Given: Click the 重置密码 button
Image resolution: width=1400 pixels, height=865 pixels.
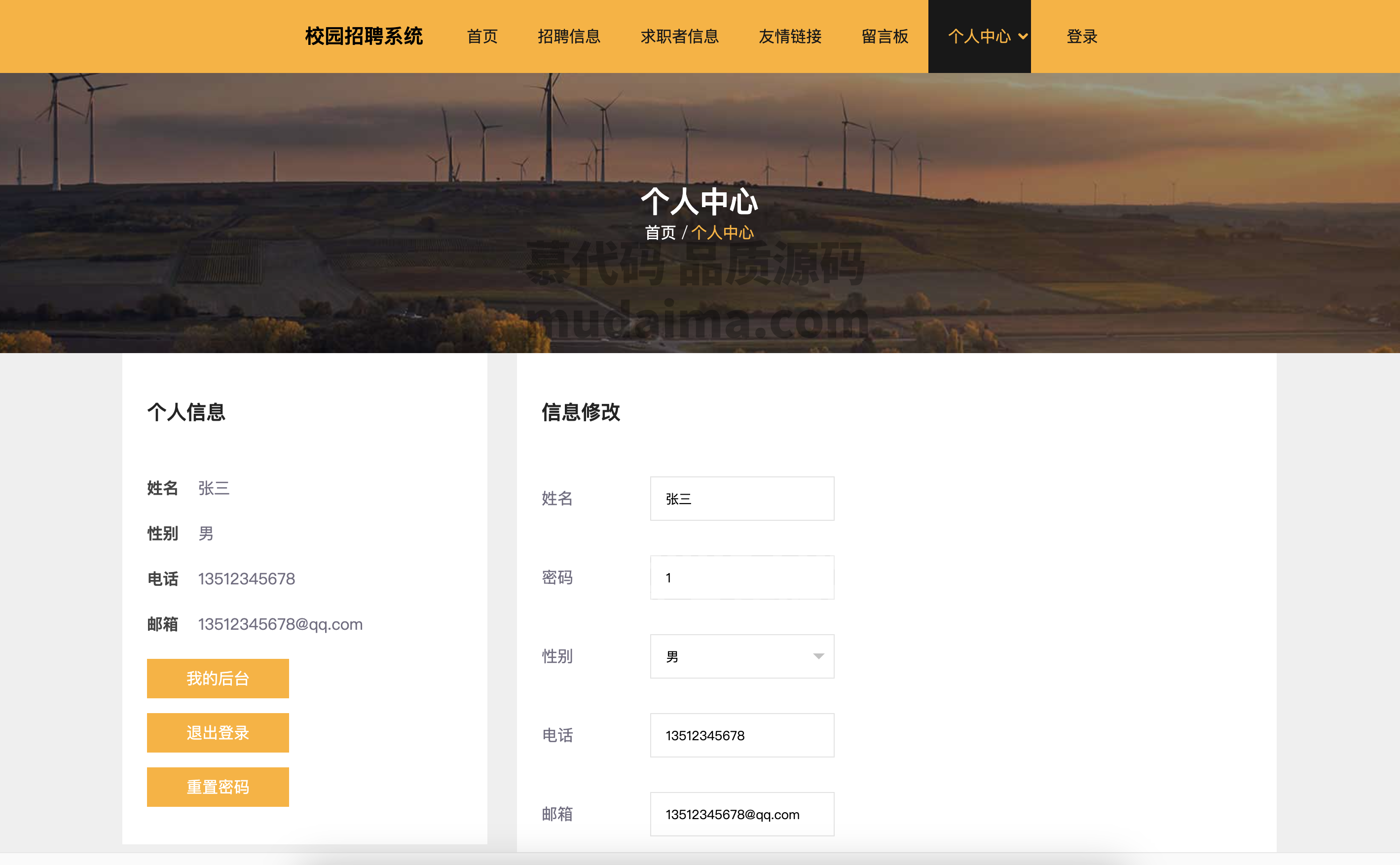Looking at the screenshot, I should (218, 787).
